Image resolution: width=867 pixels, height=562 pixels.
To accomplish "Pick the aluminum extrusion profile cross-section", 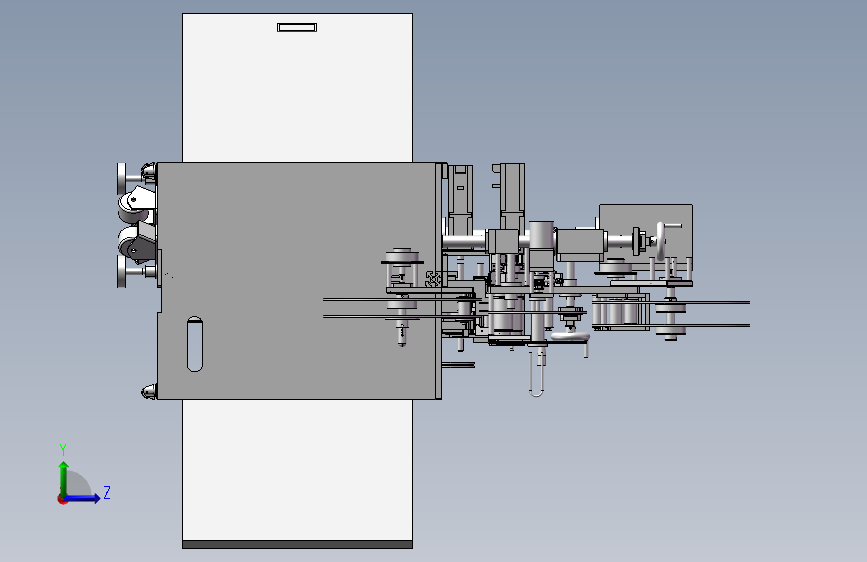I will 434,279.
